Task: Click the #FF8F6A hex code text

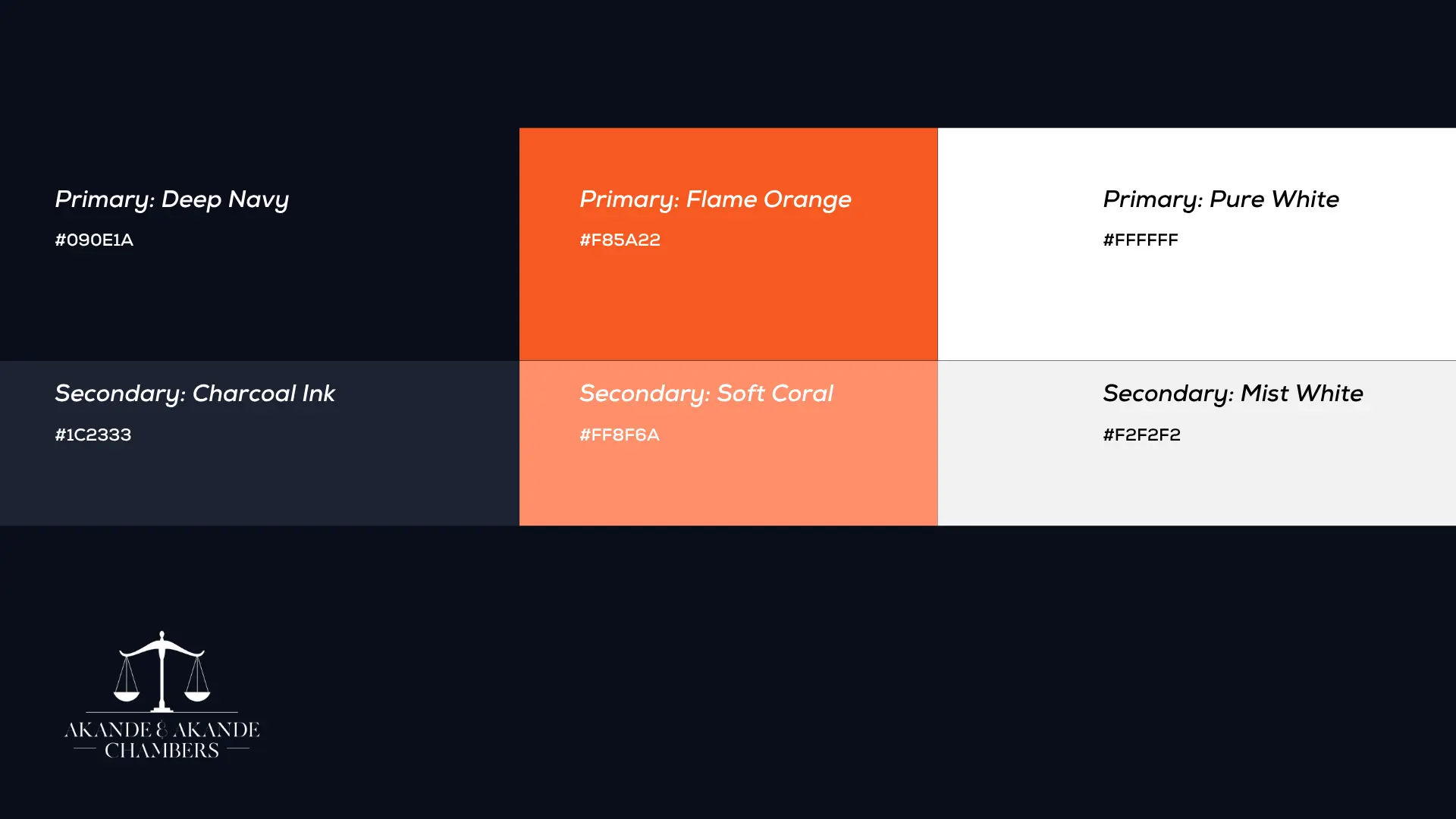Action: click(619, 435)
